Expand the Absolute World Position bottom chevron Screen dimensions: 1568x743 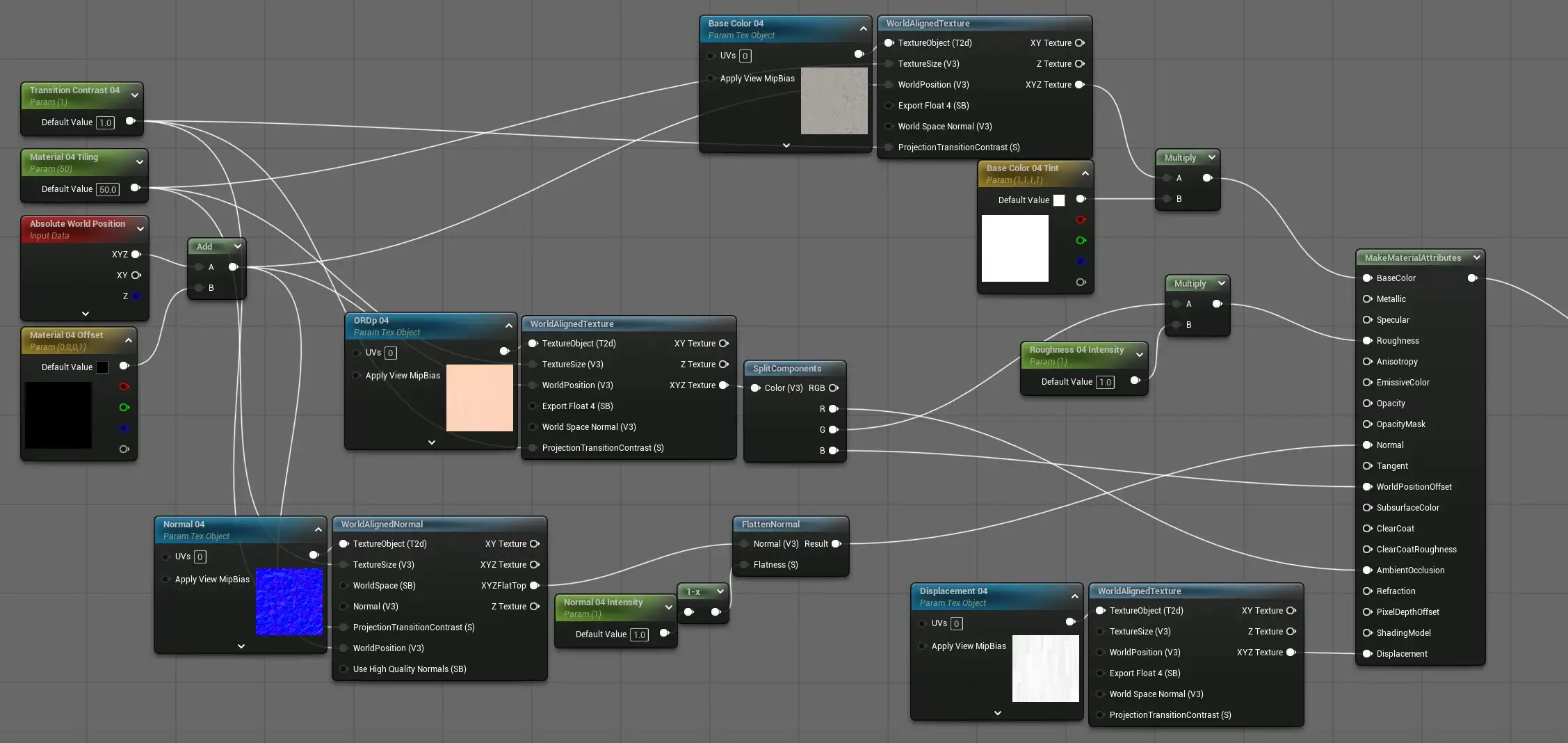coord(86,314)
